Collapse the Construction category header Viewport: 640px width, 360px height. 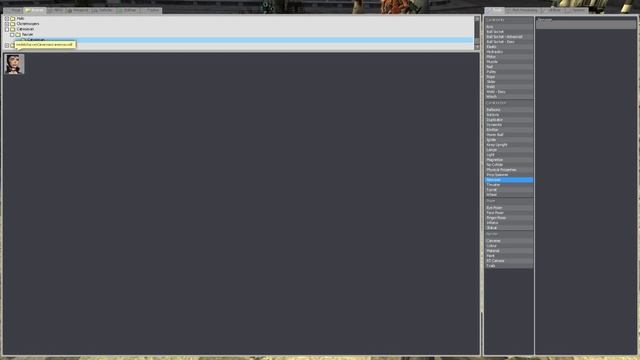pyautogui.click(x=509, y=103)
